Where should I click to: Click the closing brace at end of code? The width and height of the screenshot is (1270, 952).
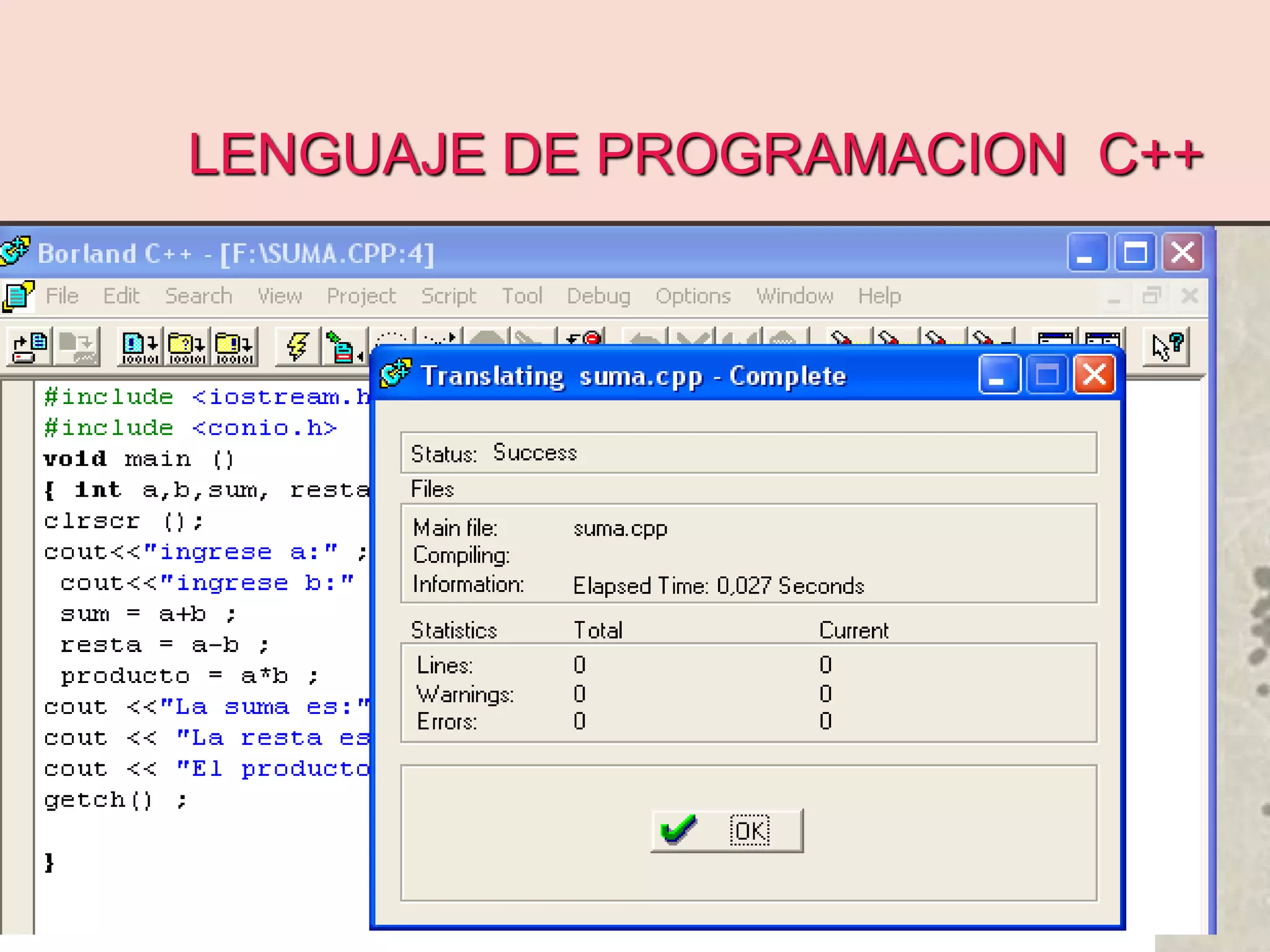[50, 862]
